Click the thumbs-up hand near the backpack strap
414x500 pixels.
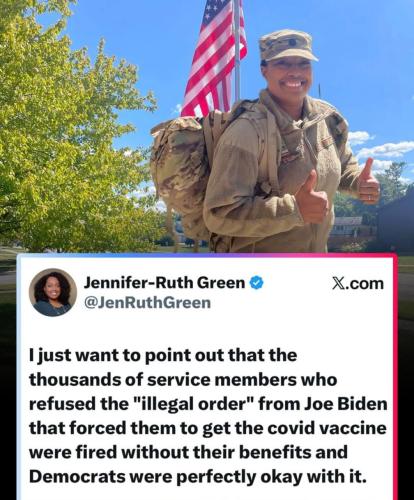click(312, 199)
